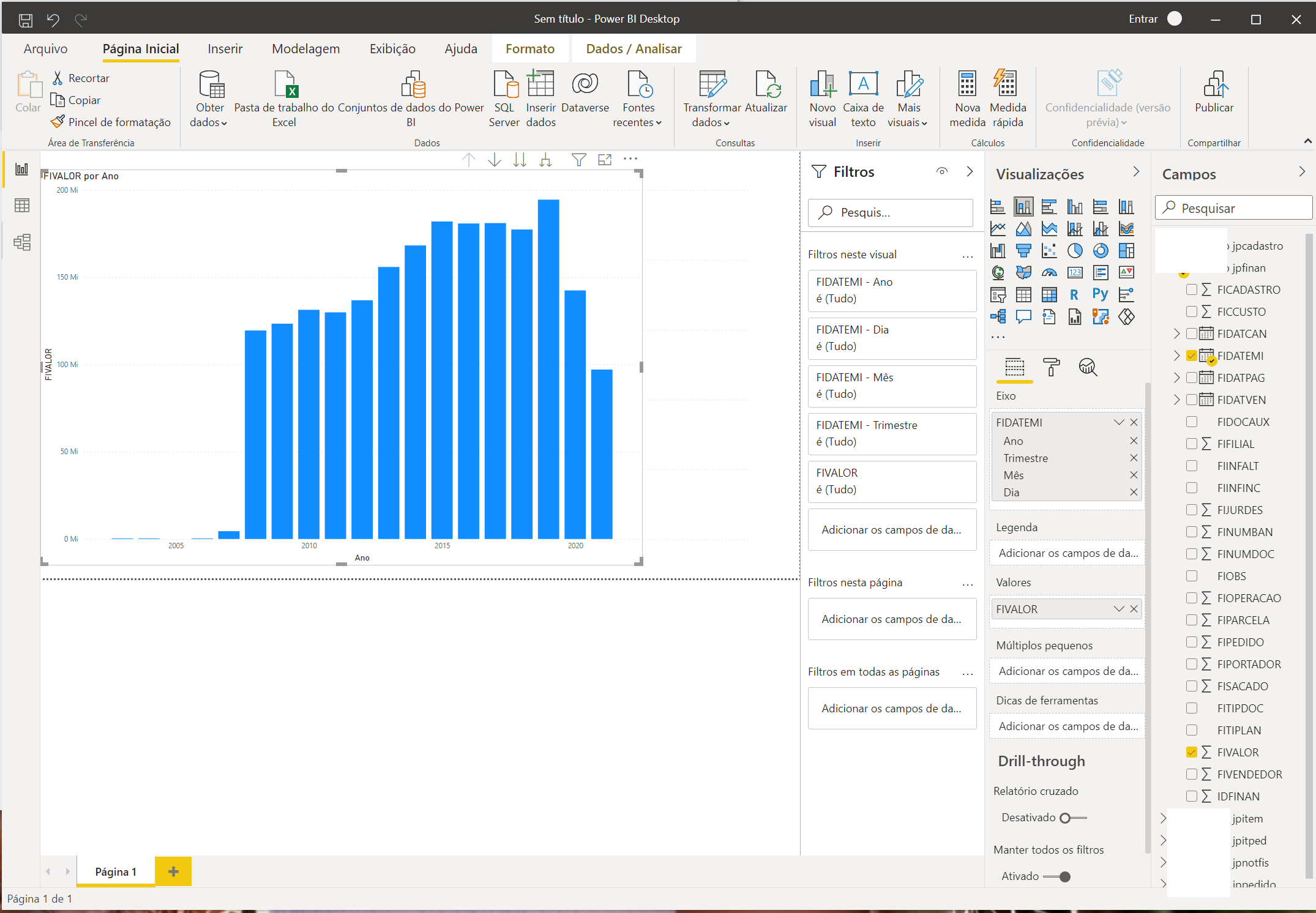Collapse the Filtros pane chevron
Image resolution: width=1316 pixels, height=913 pixels.
[970, 172]
